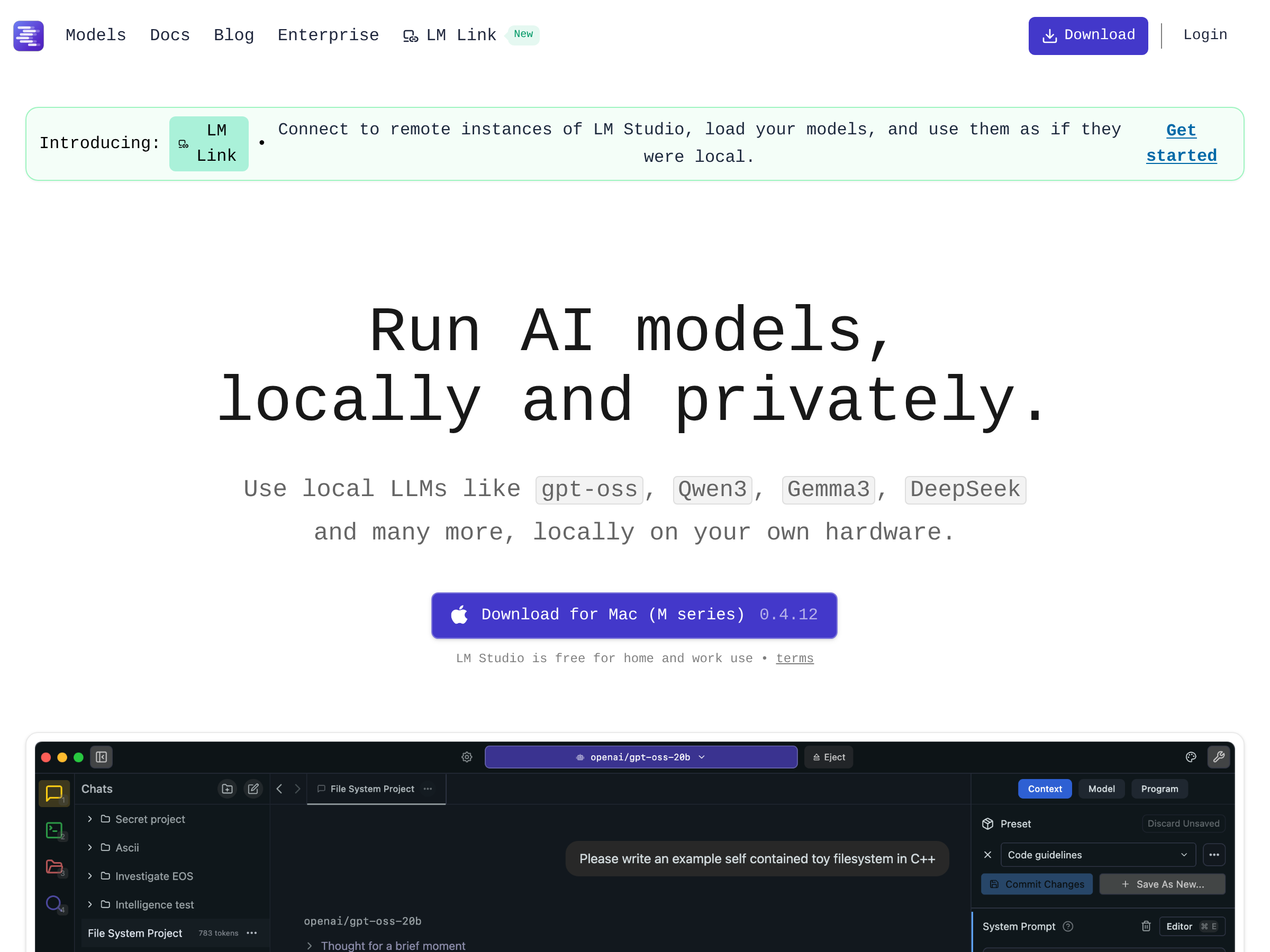Open the System Prompt Editor button
This screenshot has width=1270, height=952.
point(1192,927)
